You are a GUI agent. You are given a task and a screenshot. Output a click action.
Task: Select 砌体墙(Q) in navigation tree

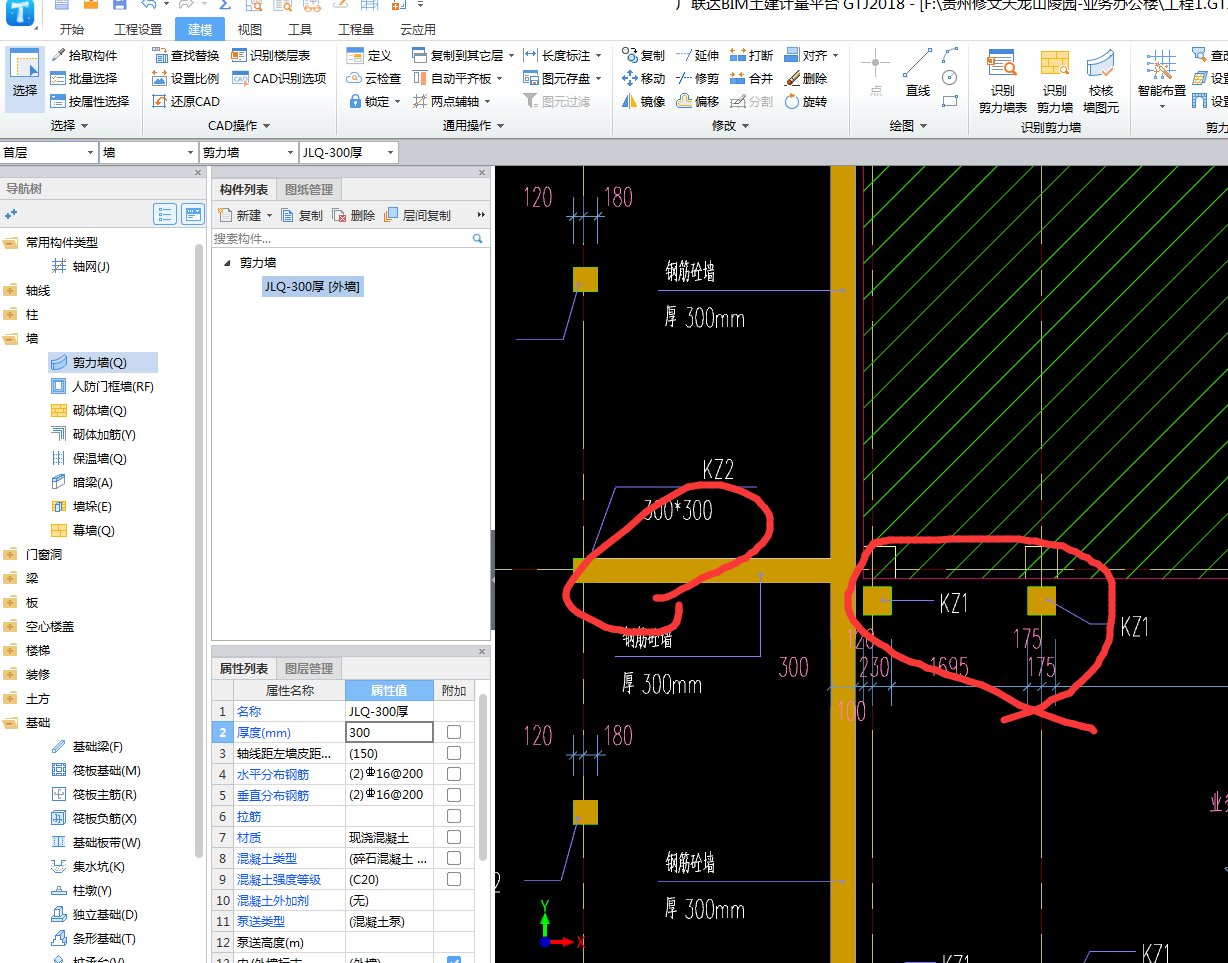(89, 410)
